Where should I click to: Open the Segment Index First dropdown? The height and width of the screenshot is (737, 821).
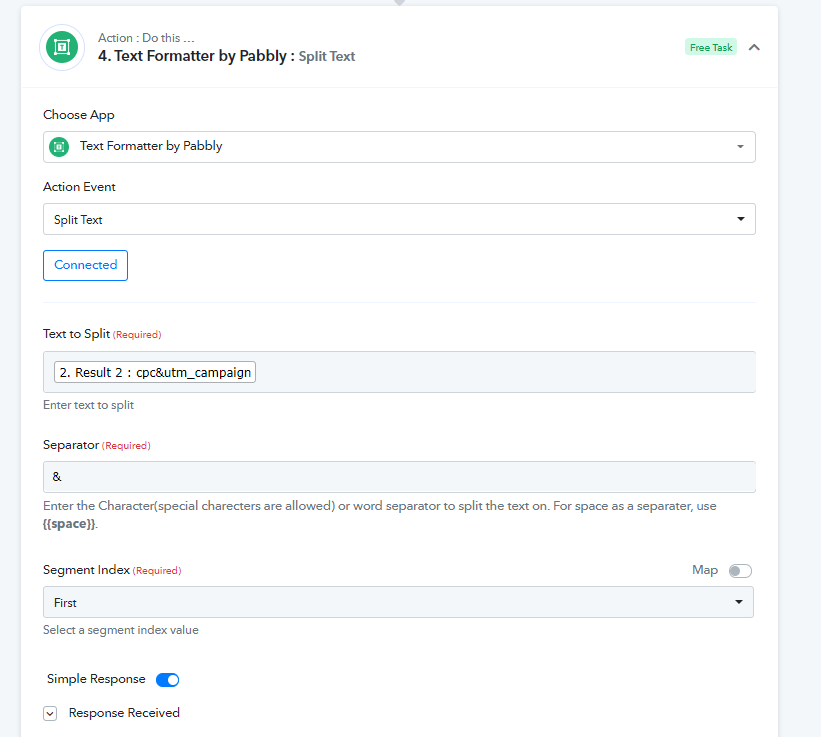398,602
